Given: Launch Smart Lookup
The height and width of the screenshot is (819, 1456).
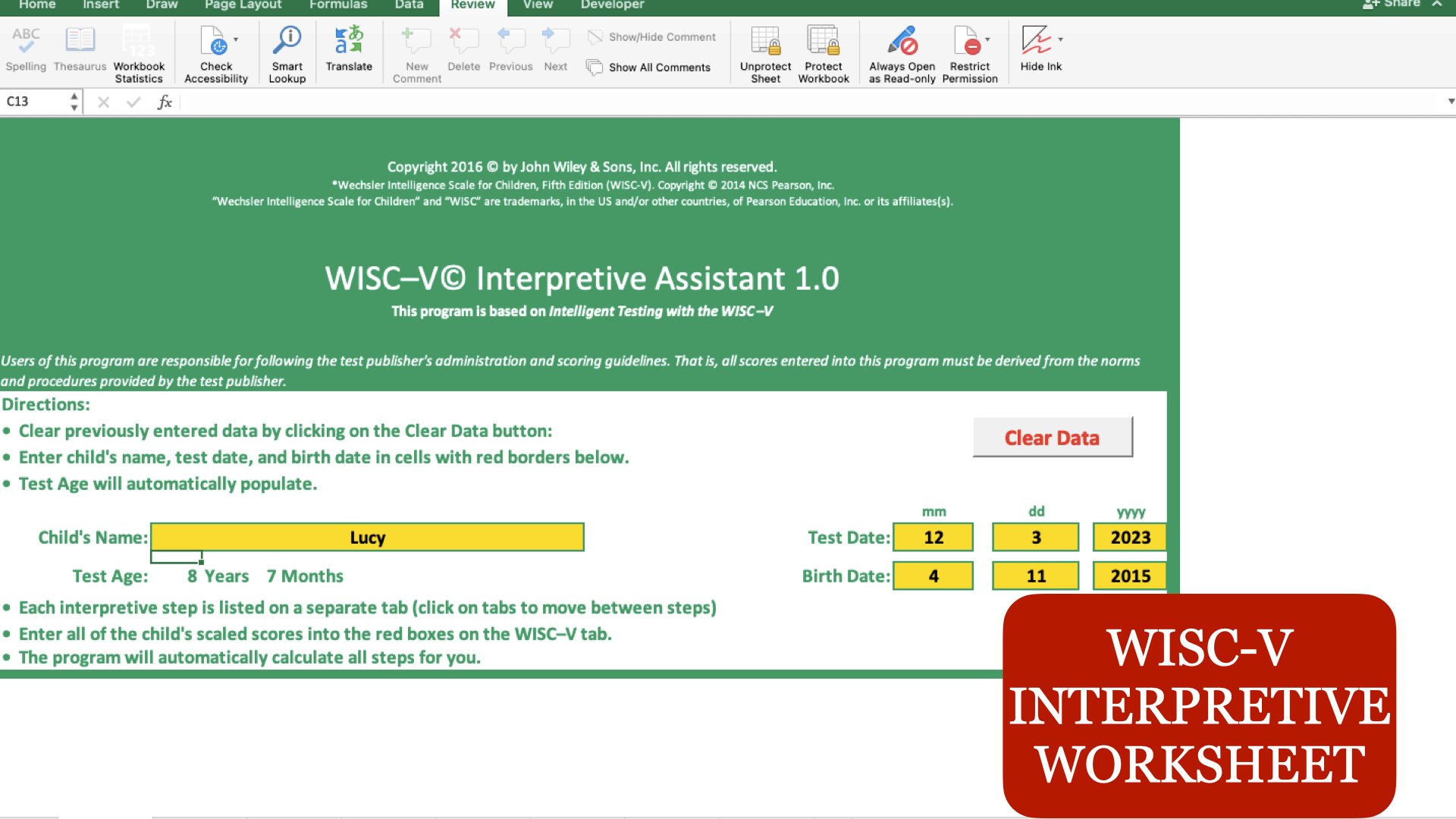Looking at the screenshot, I should pos(287,52).
